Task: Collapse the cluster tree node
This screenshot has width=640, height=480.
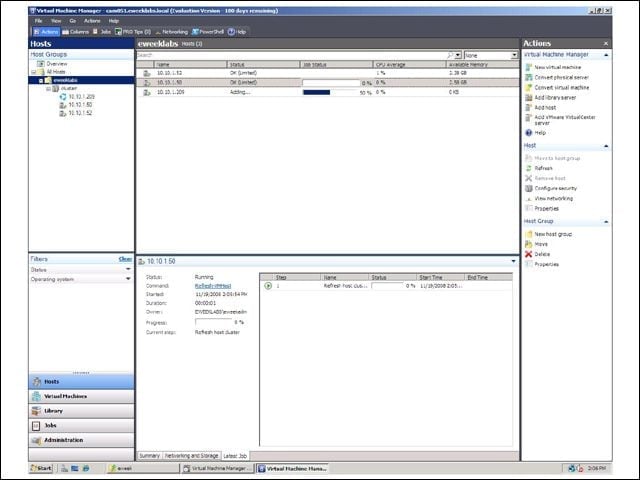Action: pos(48,89)
